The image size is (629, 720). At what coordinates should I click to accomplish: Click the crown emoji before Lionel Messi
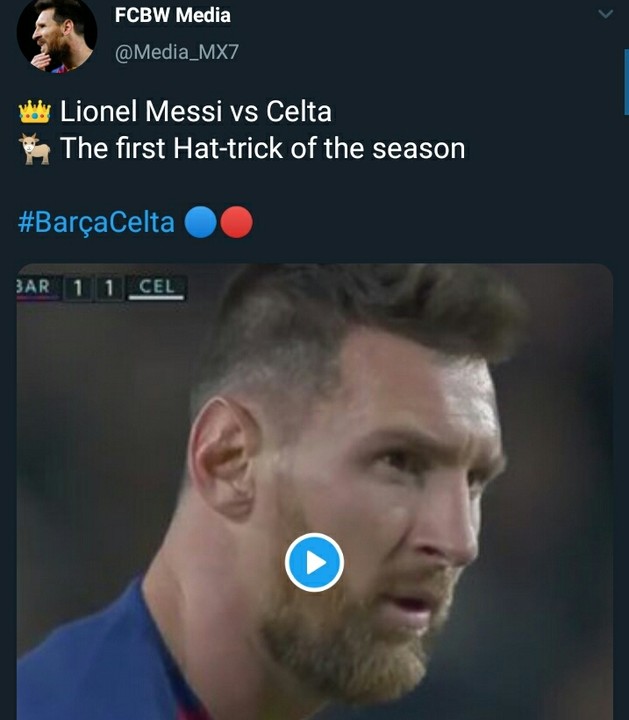coord(34,112)
